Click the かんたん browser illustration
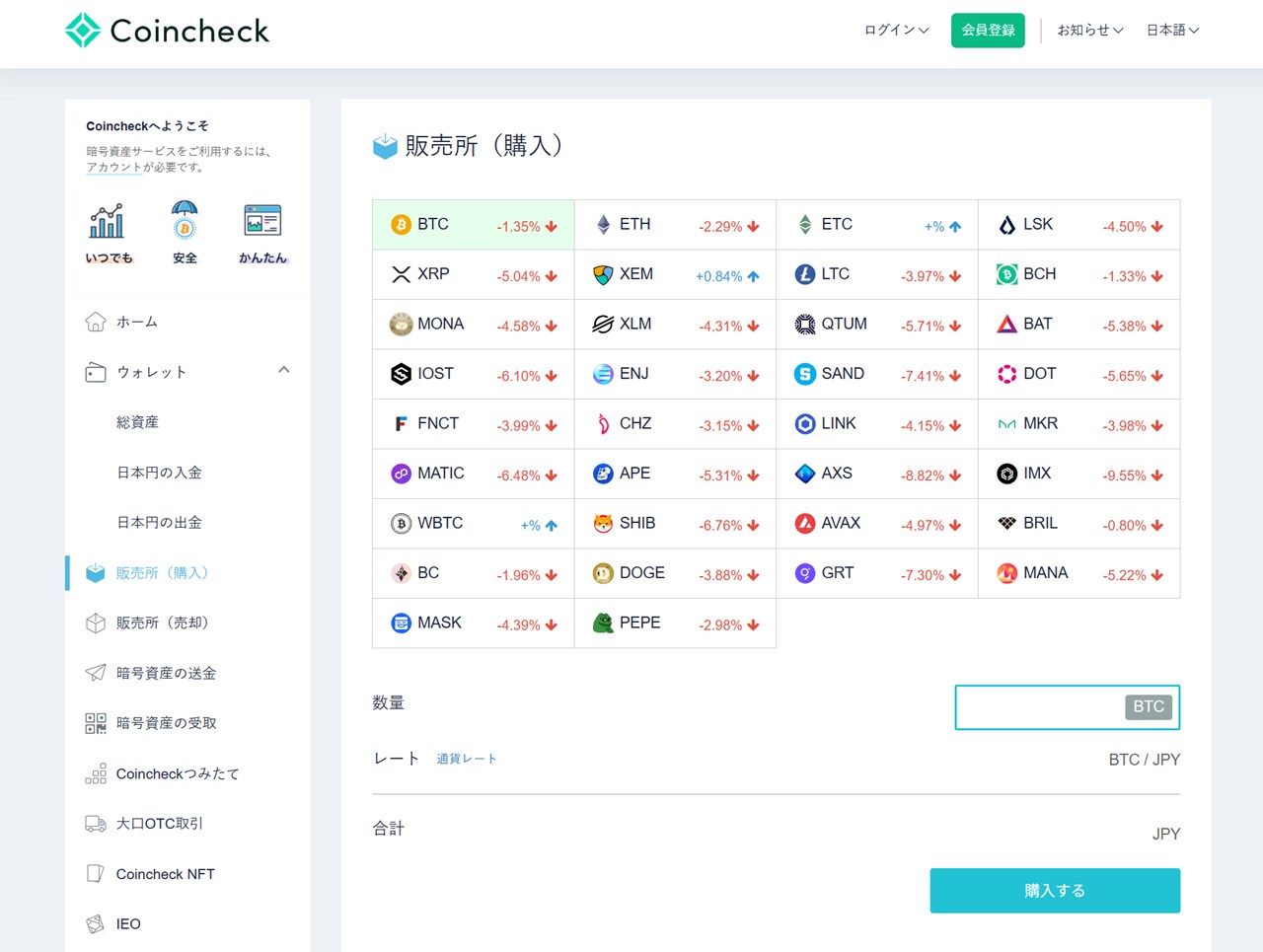 (262, 220)
